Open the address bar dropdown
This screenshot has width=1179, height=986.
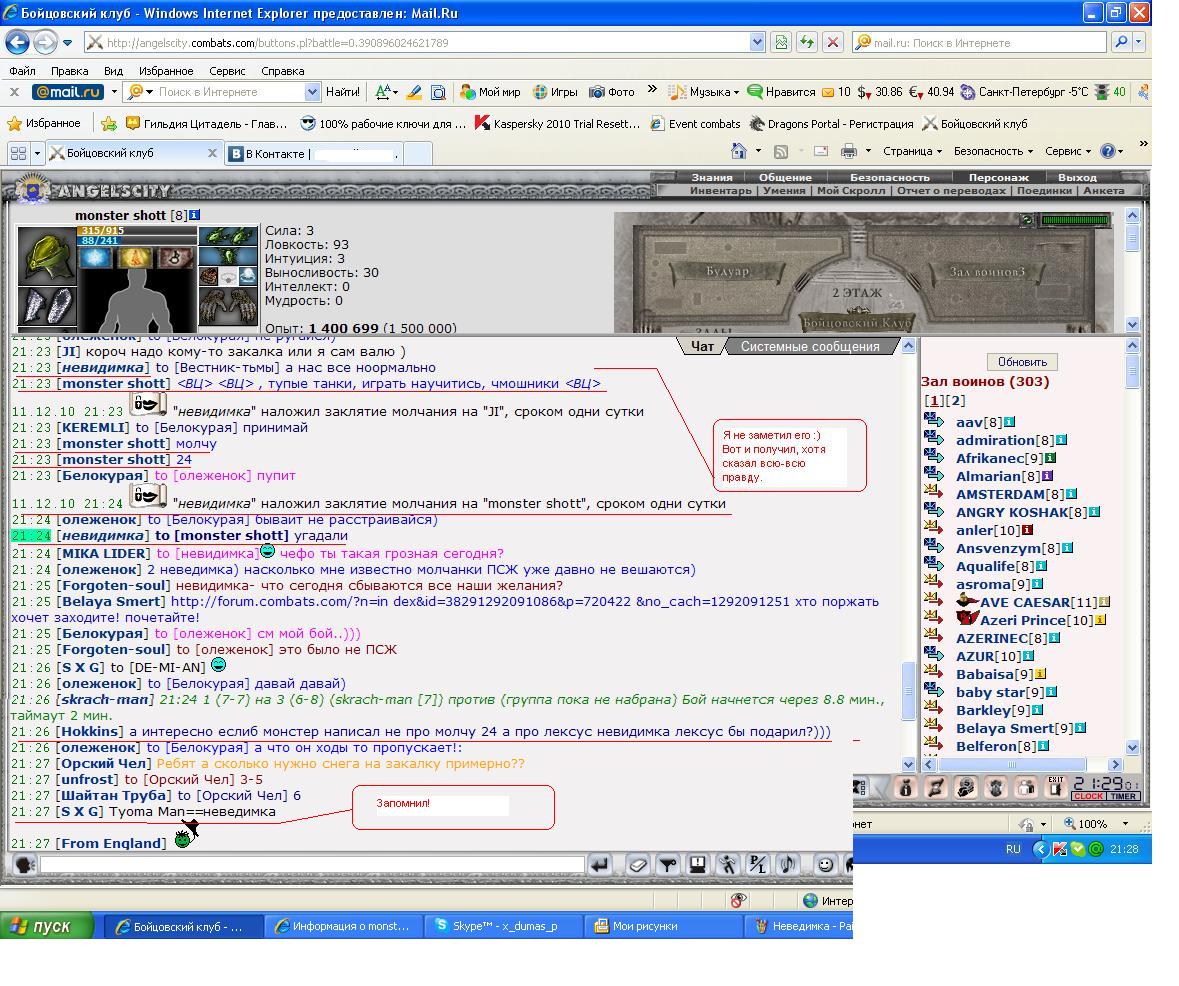[x=757, y=42]
